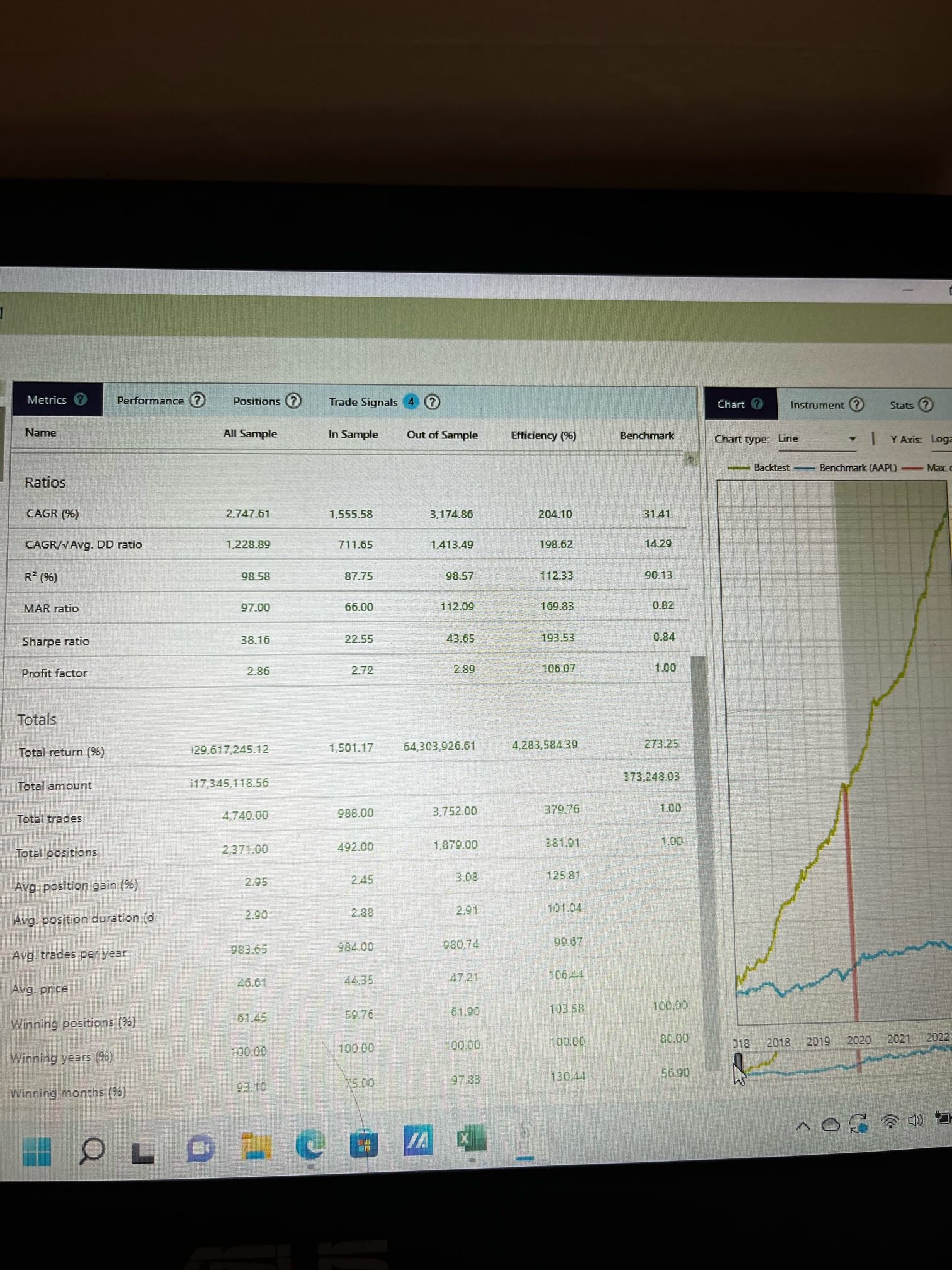Open the Chart type Line dropdown
Image resolution: width=952 pixels, height=1270 pixels.
pos(817,438)
